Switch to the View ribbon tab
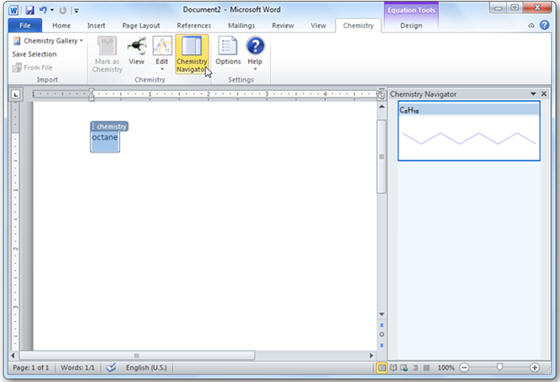 click(318, 26)
